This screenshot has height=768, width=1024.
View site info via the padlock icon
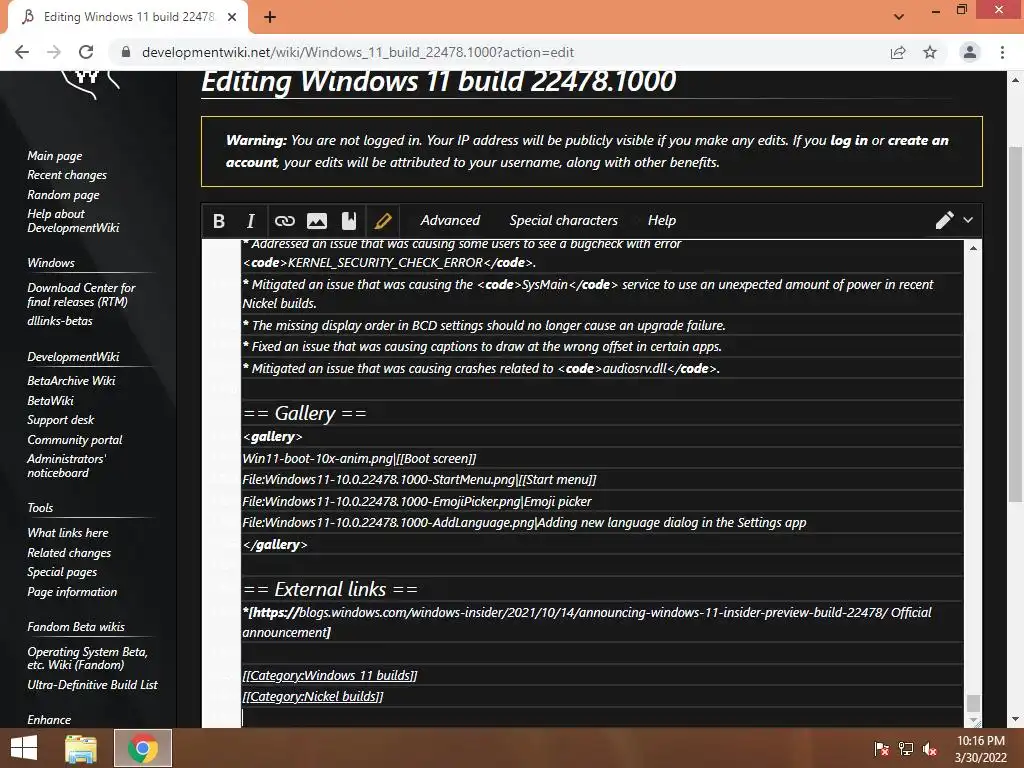tap(126, 52)
